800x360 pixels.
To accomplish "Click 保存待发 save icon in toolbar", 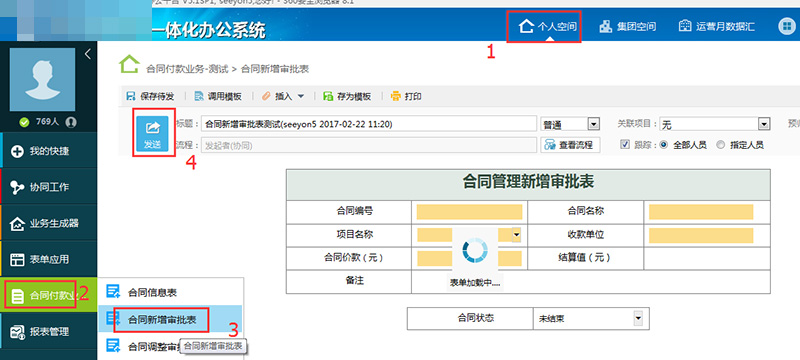I will [131, 96].
